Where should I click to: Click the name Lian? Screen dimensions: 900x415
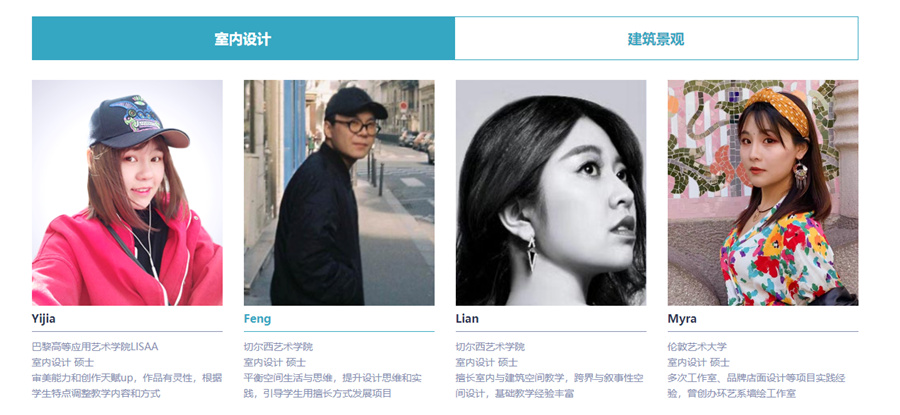click(467, 319)
